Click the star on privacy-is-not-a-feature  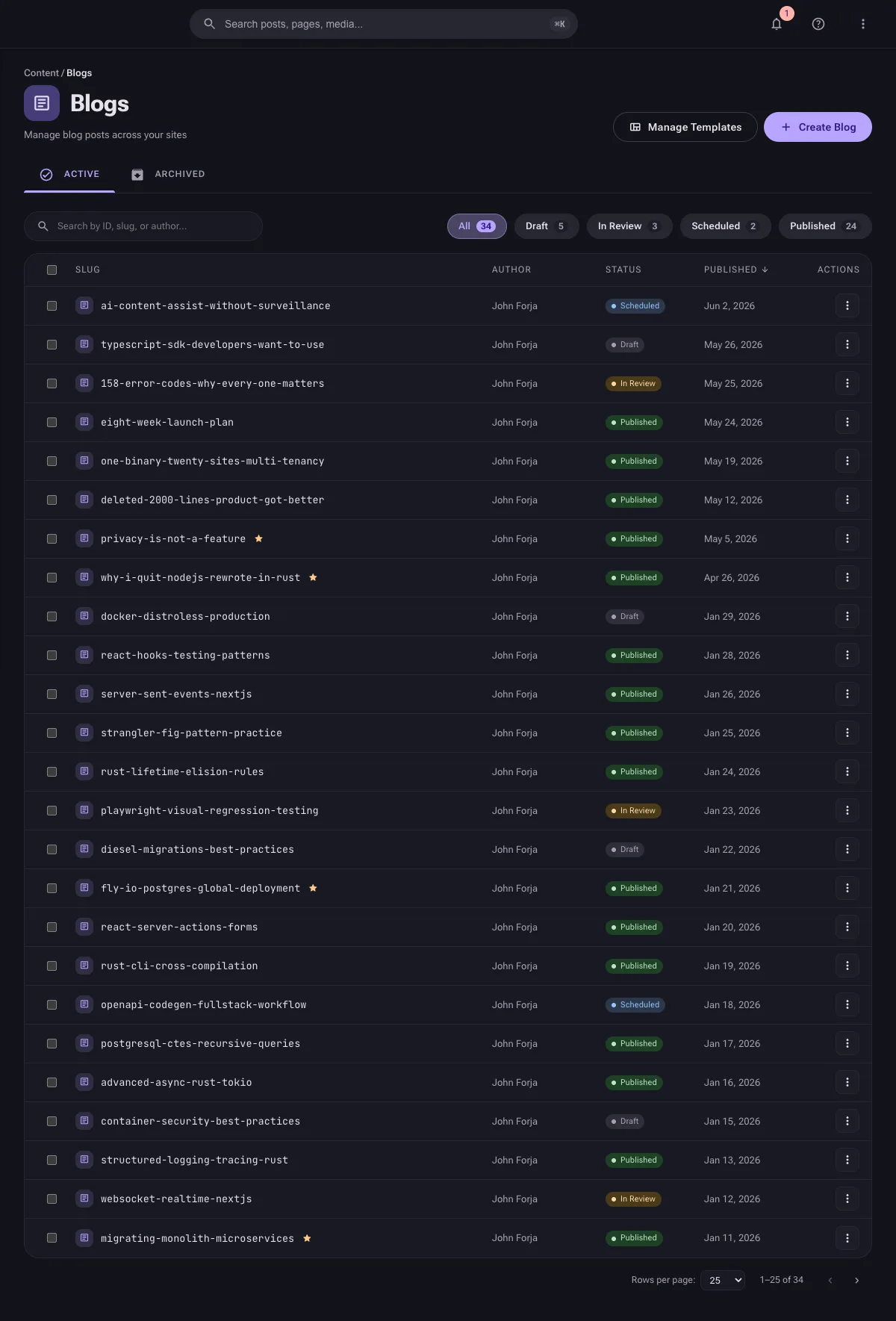point(258,538)
